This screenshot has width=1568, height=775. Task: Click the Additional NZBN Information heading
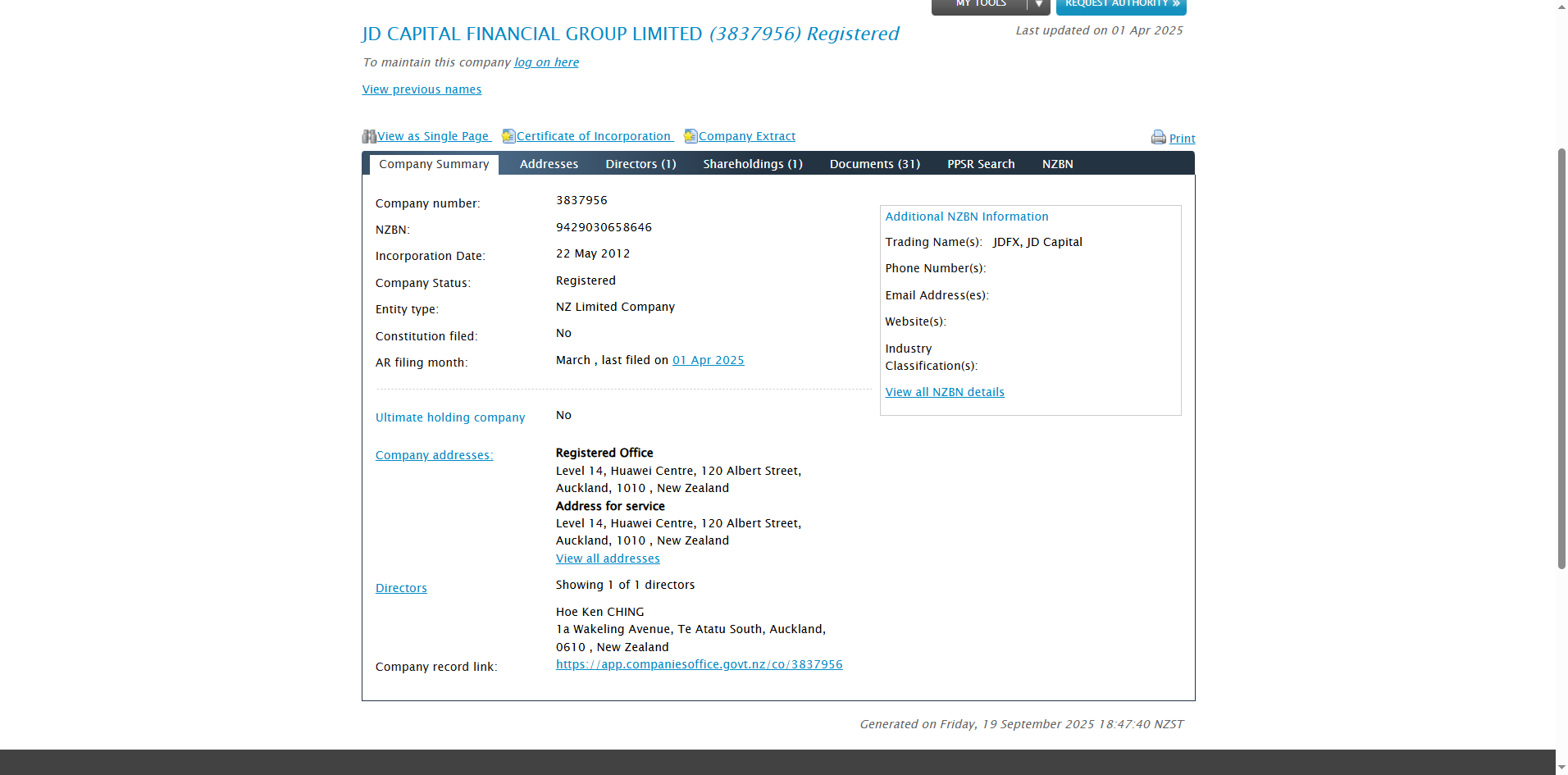[x=967, y=217]
